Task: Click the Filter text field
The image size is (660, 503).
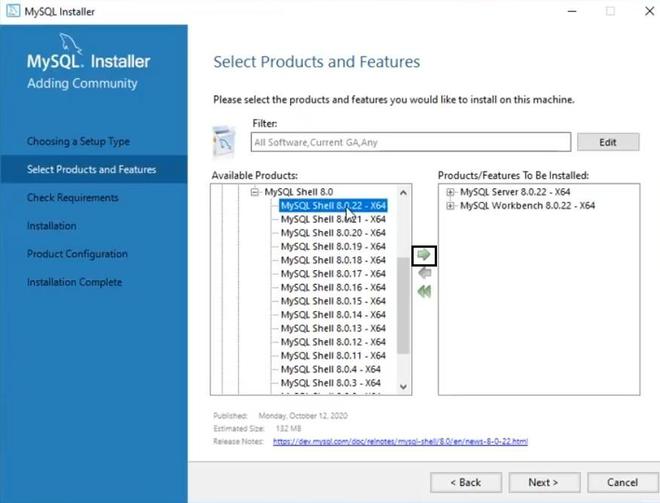Action: [411, 142]
